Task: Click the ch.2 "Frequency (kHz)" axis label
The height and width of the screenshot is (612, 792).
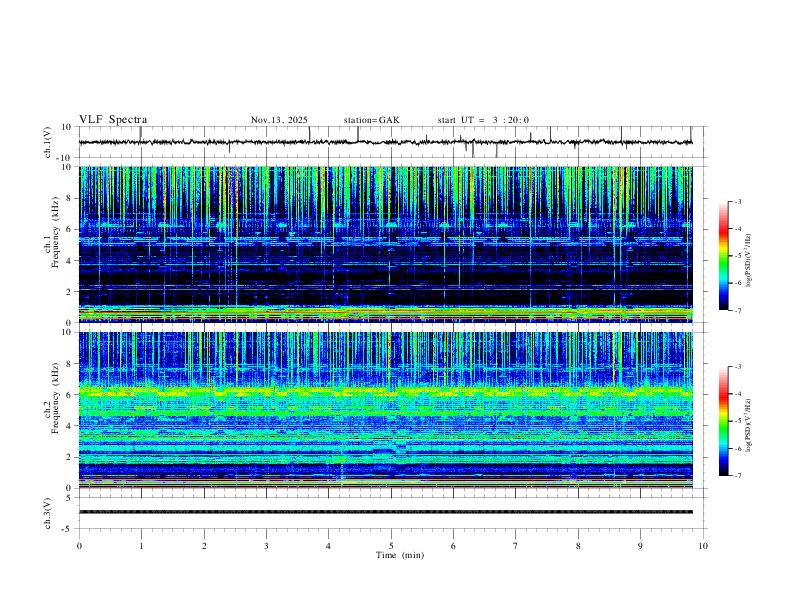Action: (x=55, y=398)
